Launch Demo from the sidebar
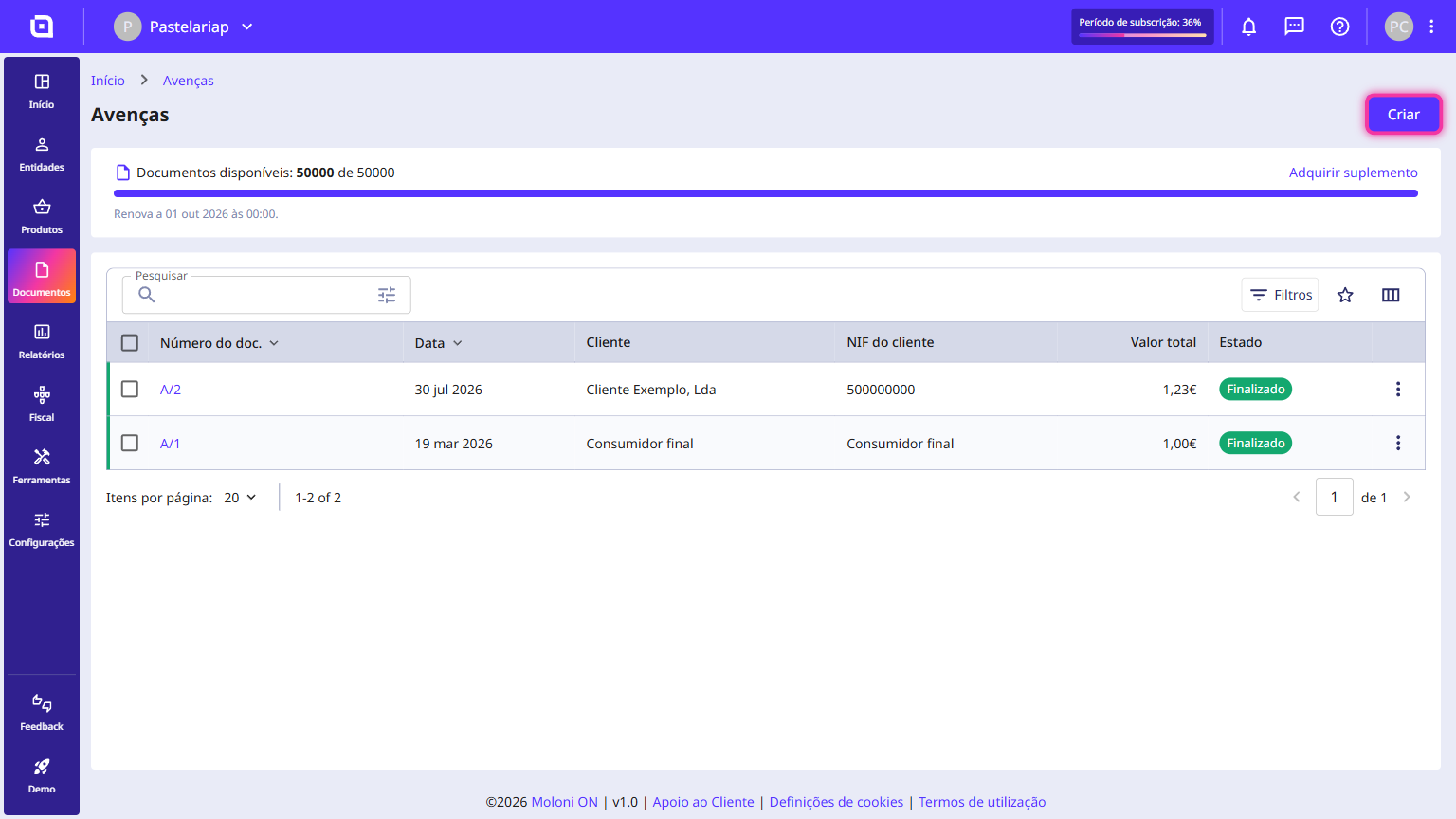 [42, 775]
